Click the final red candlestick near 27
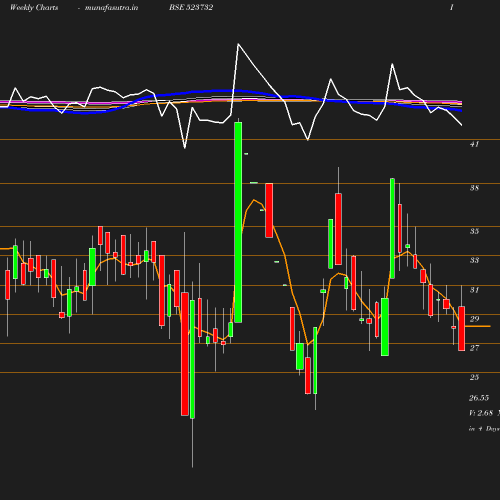 tap(462, 329)
